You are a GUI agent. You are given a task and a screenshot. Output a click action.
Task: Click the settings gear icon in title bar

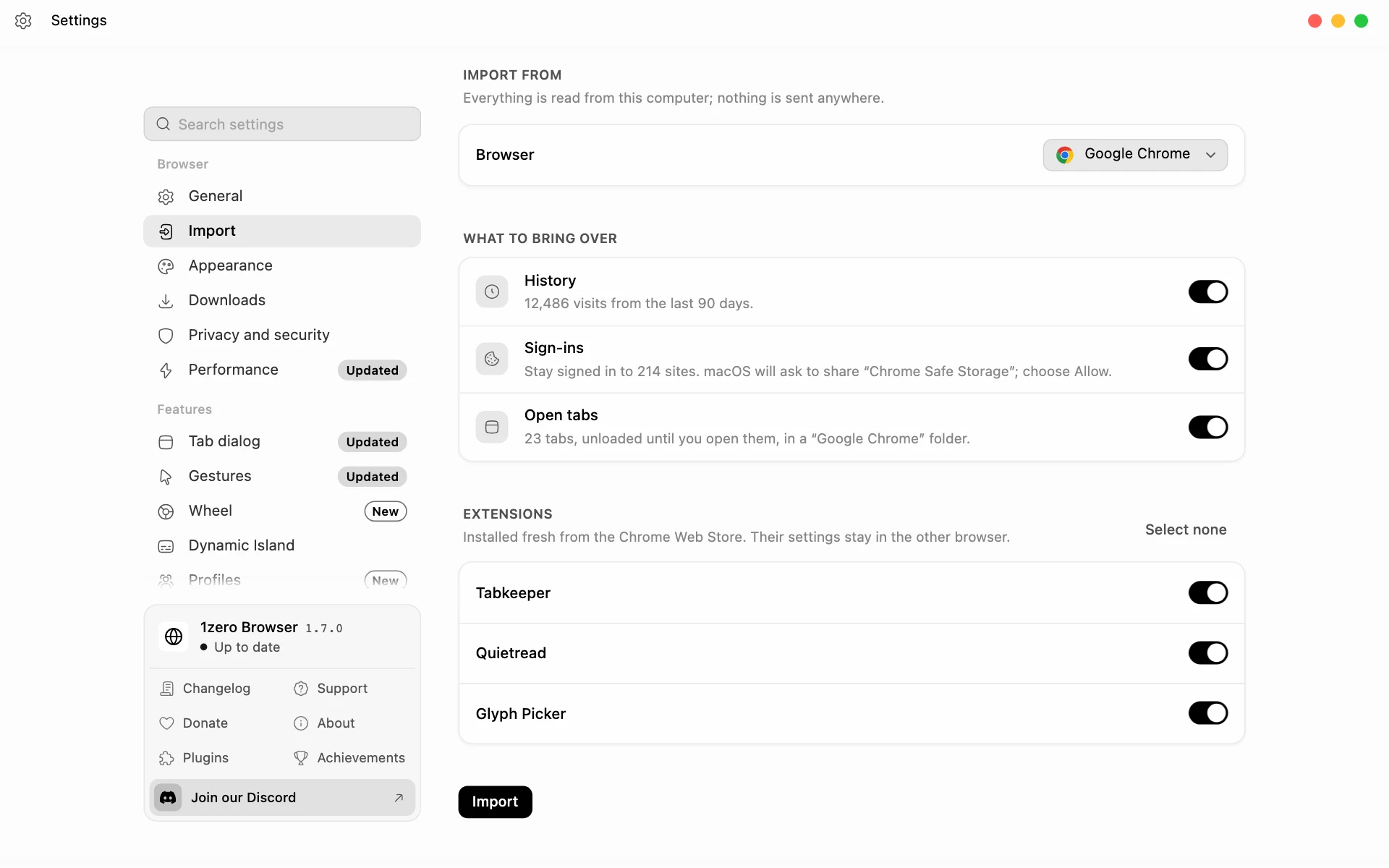(23, 21)
